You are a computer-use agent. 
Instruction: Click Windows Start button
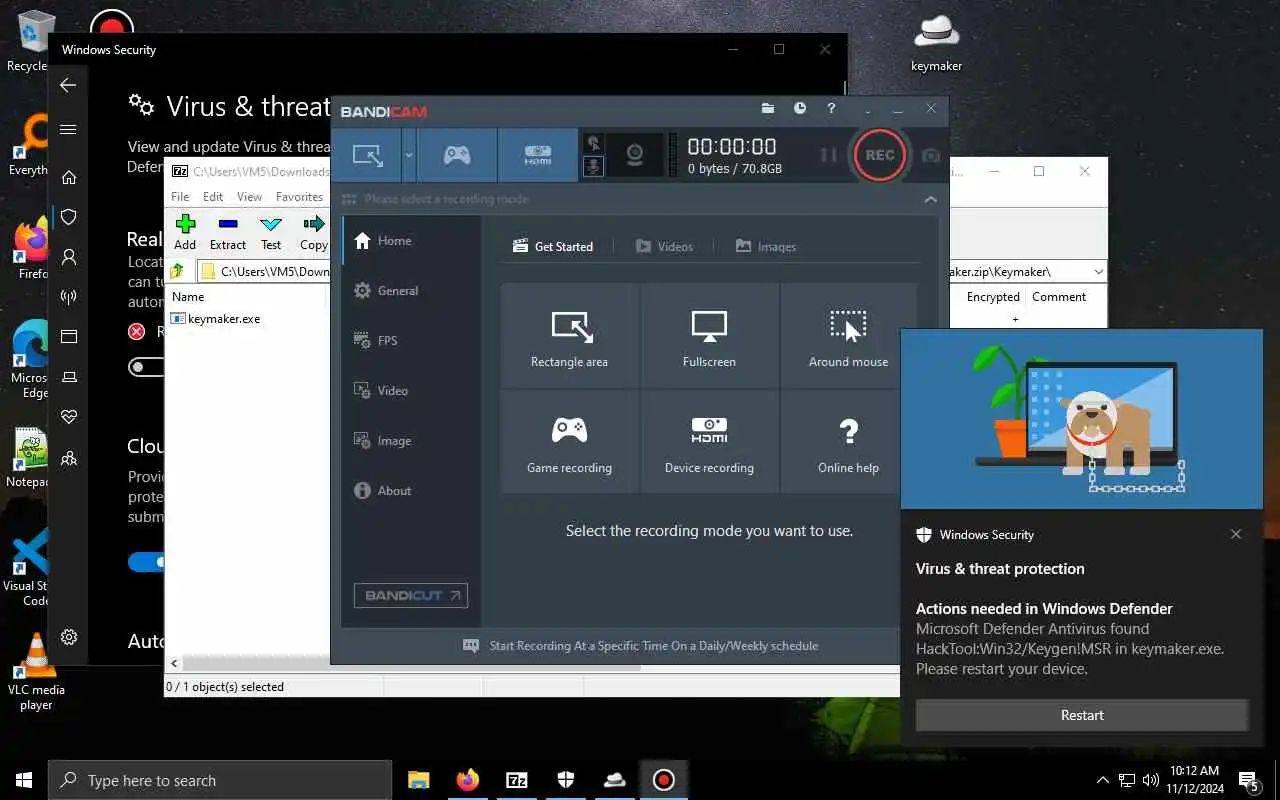[24, 780]
